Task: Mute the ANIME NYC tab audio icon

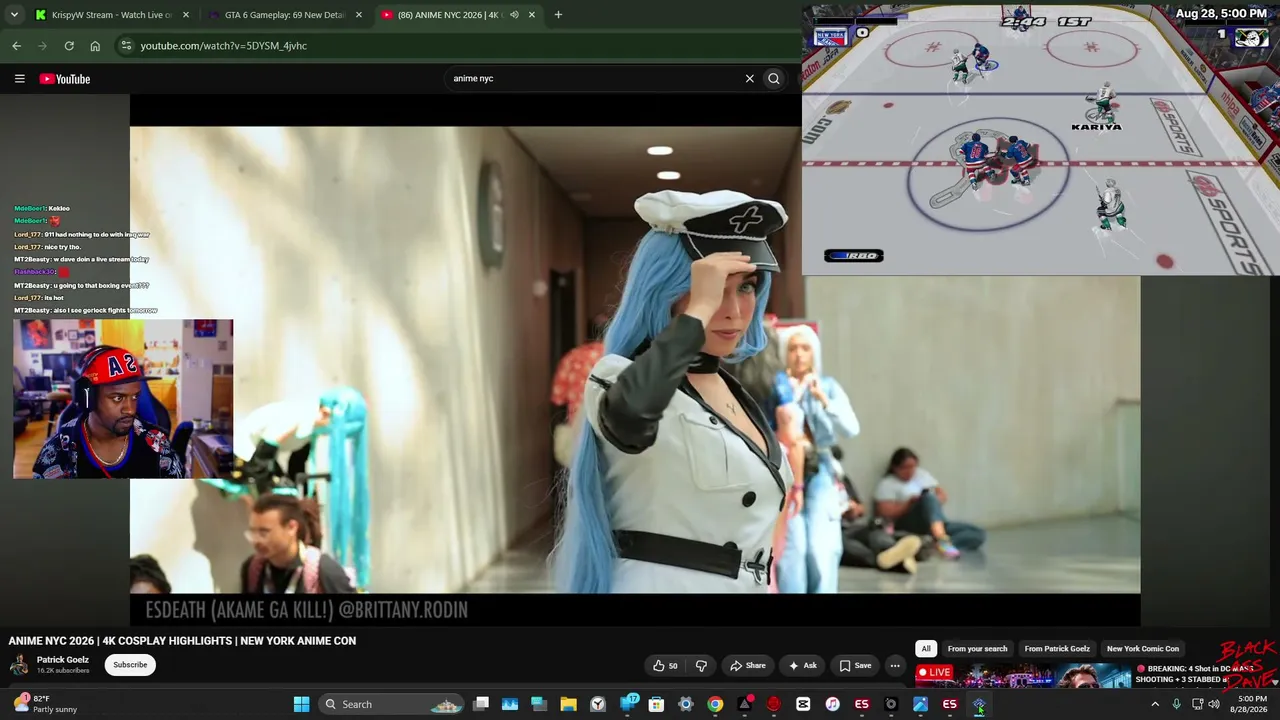Action: 514,15
